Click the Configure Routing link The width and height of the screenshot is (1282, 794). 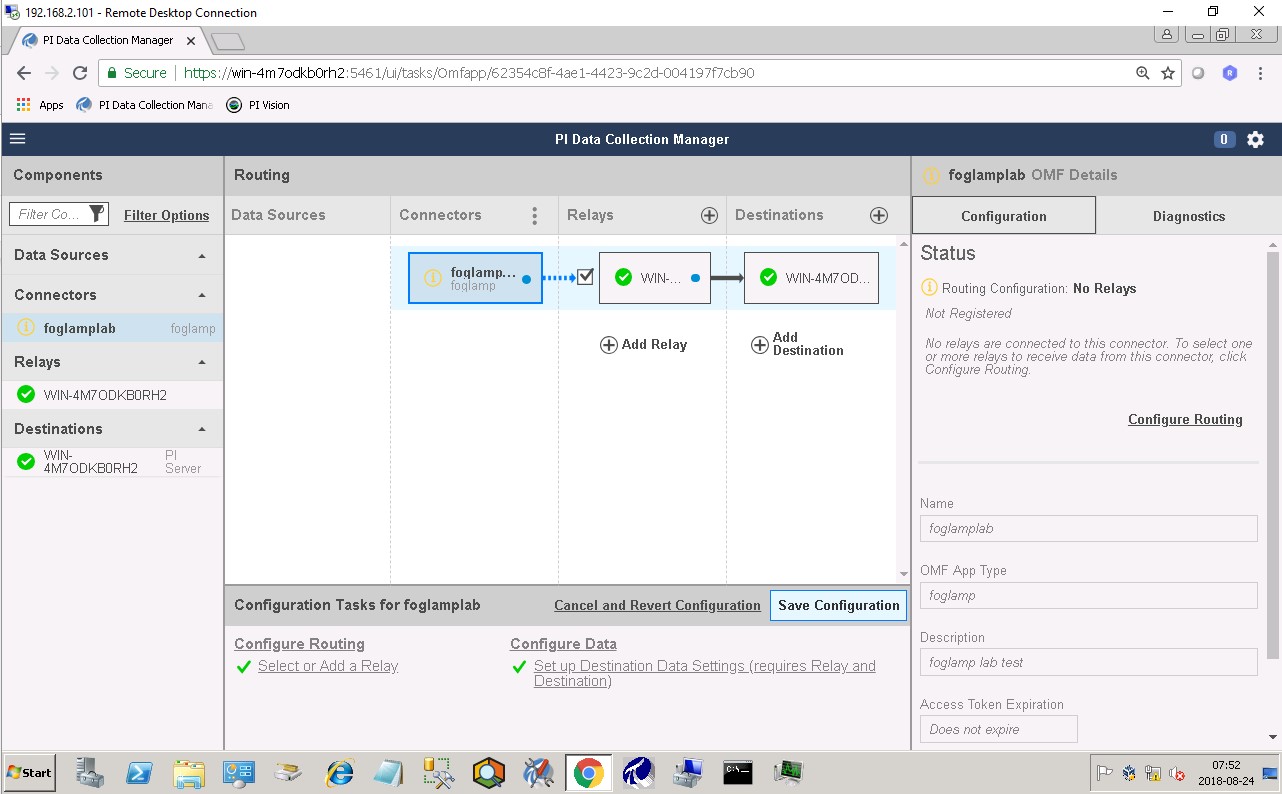(x=1185, y=420)
